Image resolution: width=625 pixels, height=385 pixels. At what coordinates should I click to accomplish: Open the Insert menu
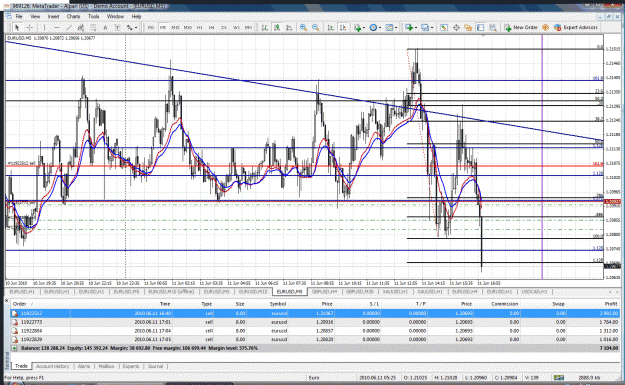pyautogui.click(x=53, y=16)
